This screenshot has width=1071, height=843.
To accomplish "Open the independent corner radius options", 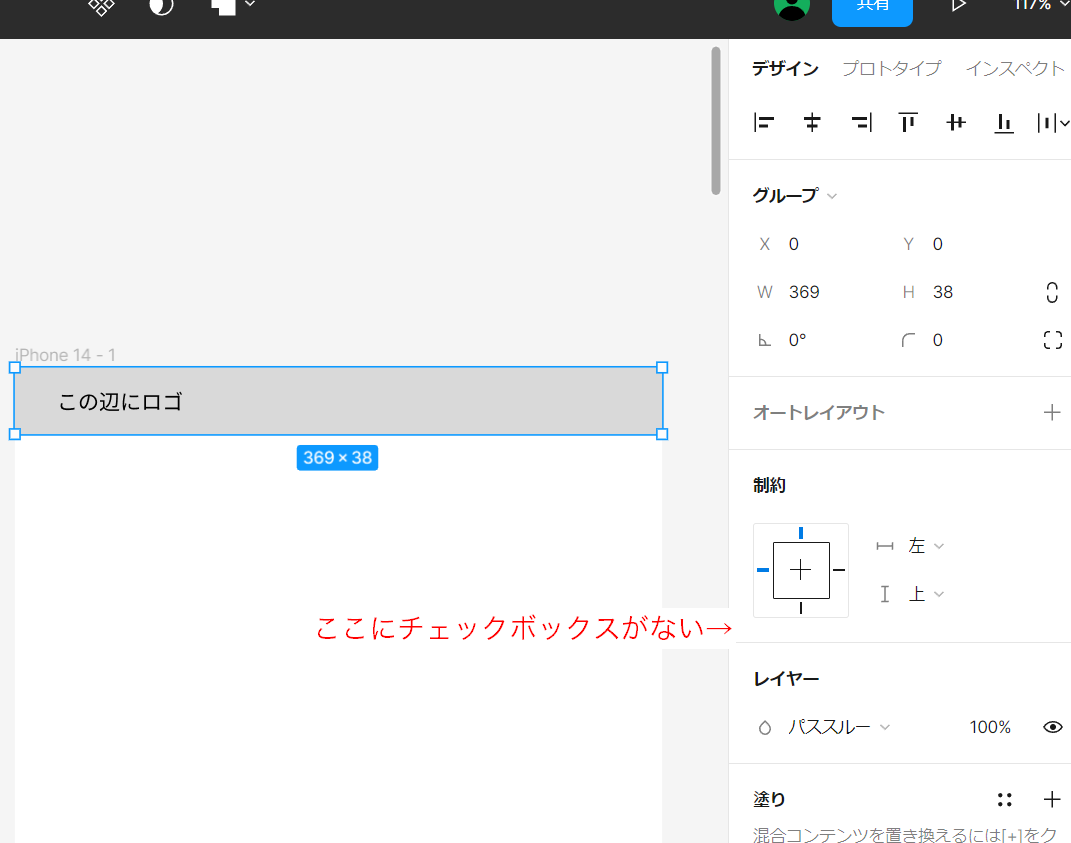I will pyautogui.click(x=1052, y=339).
